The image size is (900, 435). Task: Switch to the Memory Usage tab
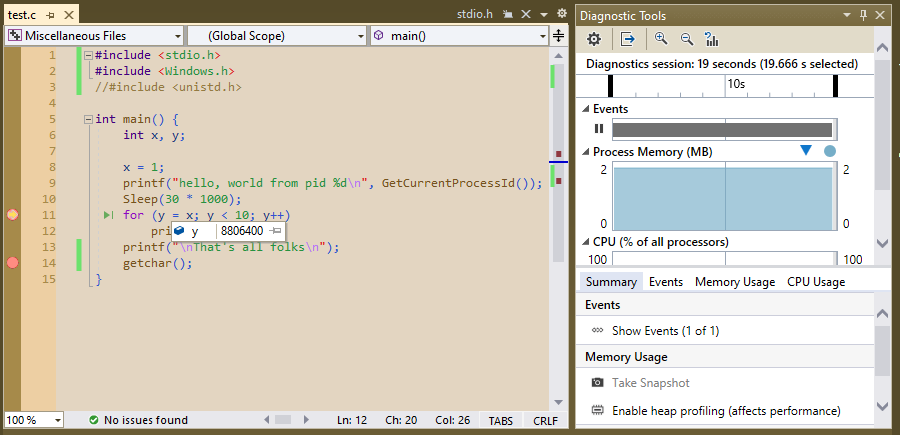click(735, 282)
